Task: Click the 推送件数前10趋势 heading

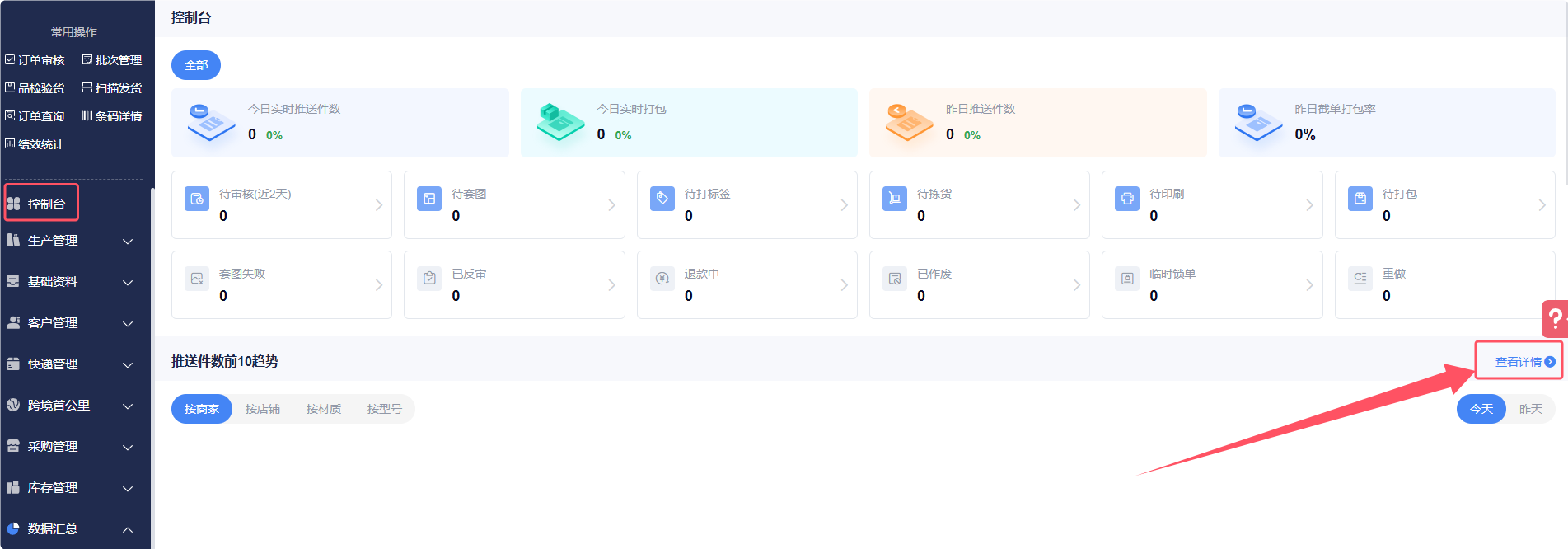Action: 225,361
